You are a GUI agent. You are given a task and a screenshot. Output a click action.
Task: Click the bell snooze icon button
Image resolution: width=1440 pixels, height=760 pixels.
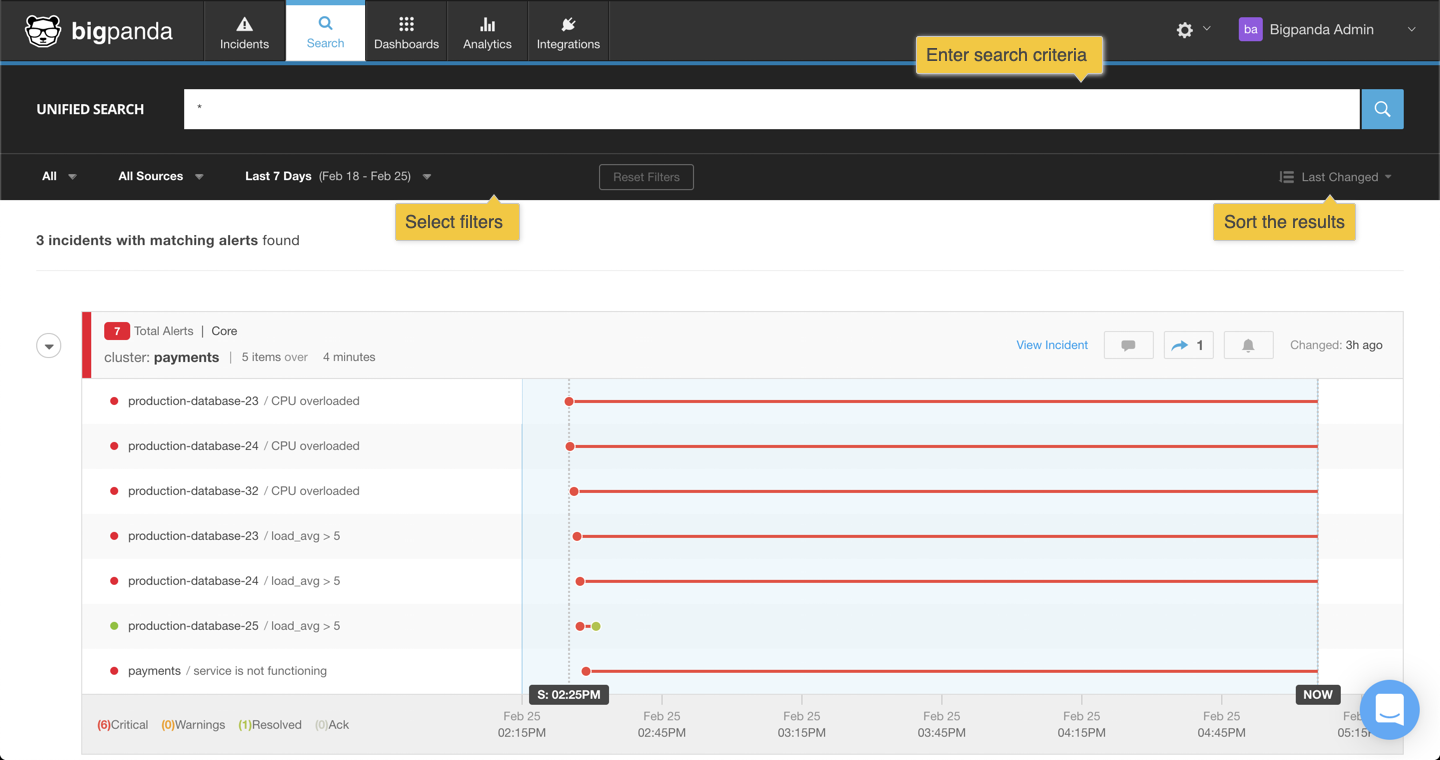[1248, 345]
